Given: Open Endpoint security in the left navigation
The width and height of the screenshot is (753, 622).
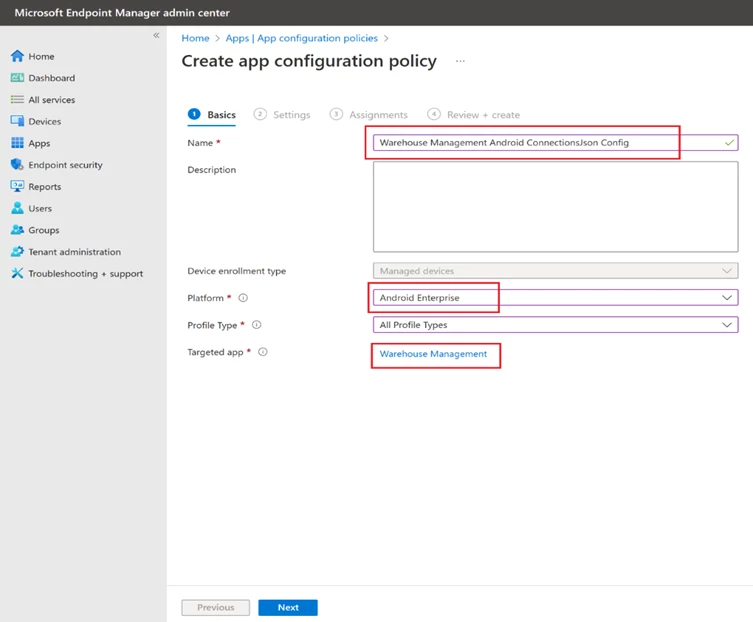Looking at the screenshot, I should coord(65,165).
